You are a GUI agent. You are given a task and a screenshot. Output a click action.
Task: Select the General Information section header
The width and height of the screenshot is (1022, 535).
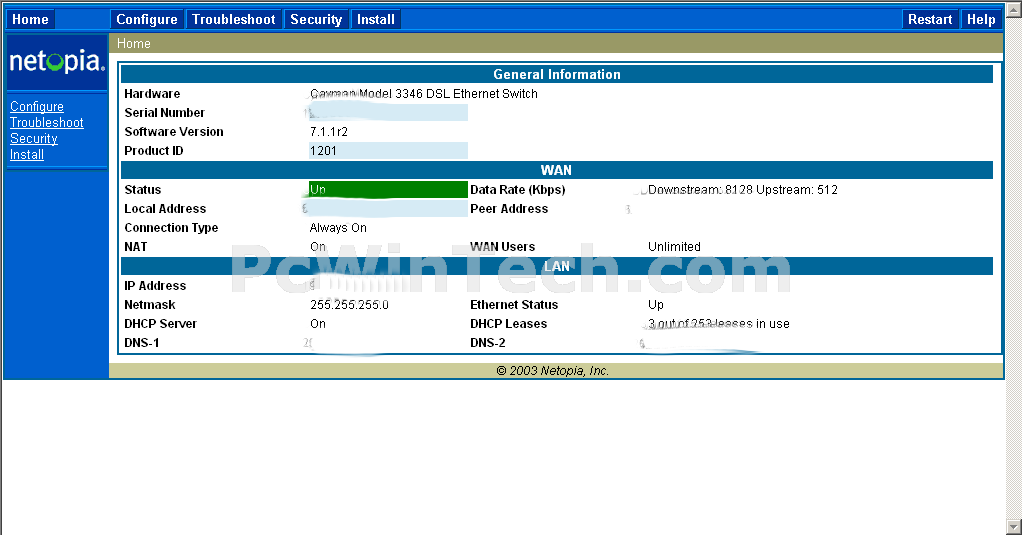pyautogui.click(x=557, y=74)
